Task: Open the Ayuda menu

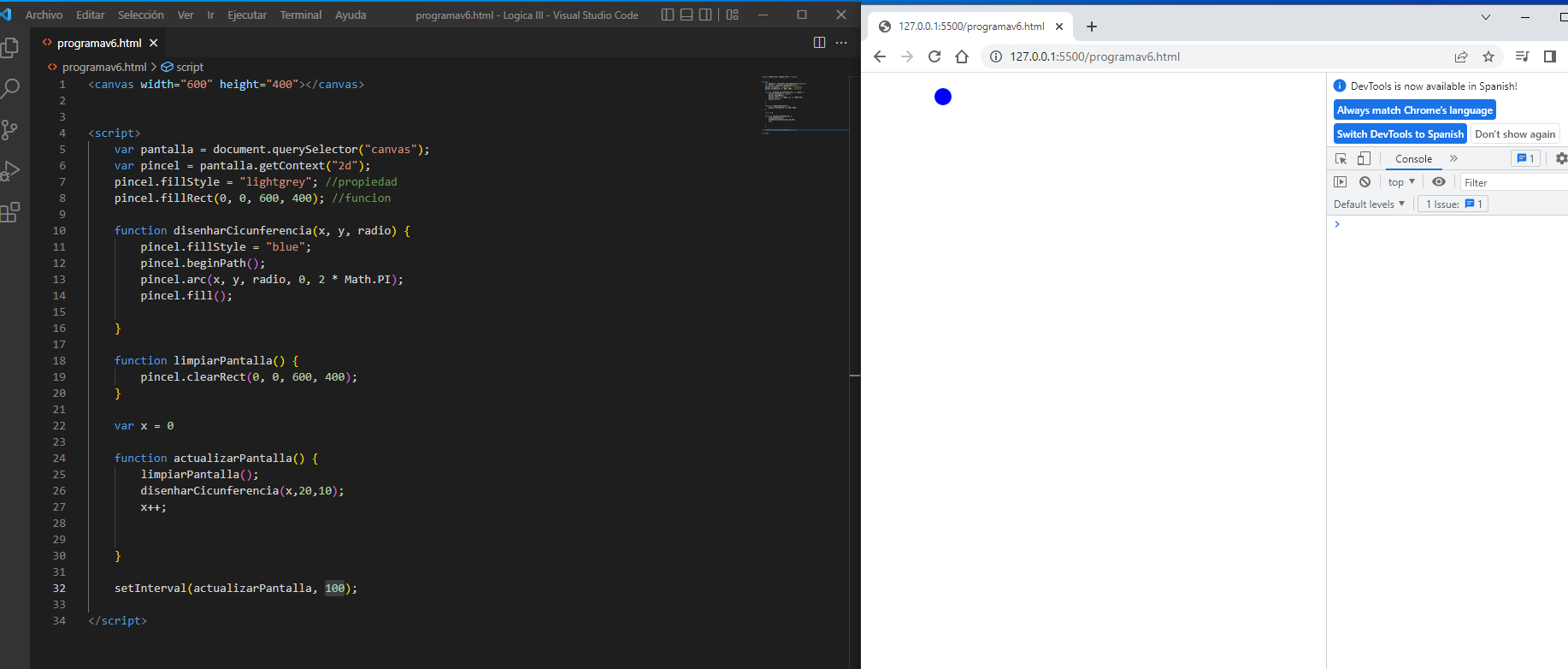Action: [351, 15]
